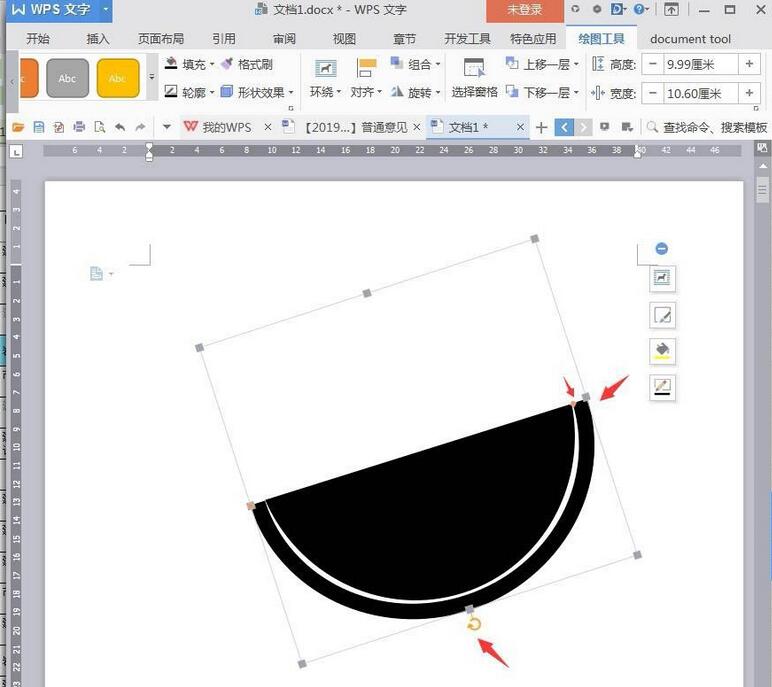Click 下移一层 send backward
The image size is (772, 687).
542,92
